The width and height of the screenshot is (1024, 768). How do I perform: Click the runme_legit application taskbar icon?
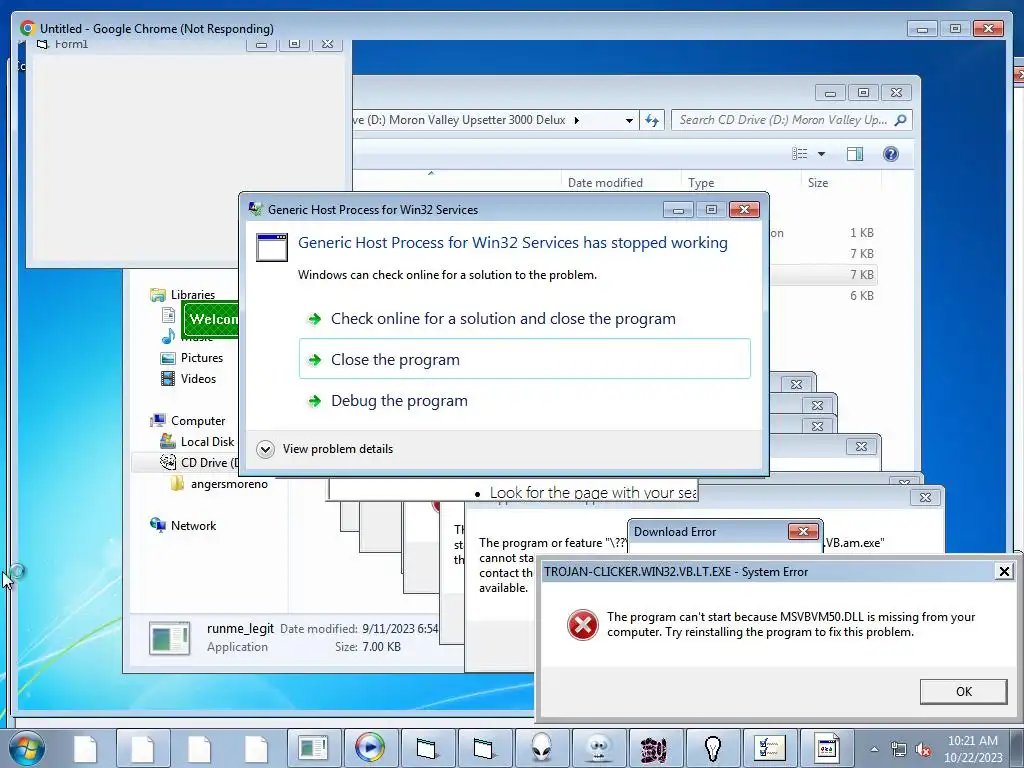click(313, 748)
